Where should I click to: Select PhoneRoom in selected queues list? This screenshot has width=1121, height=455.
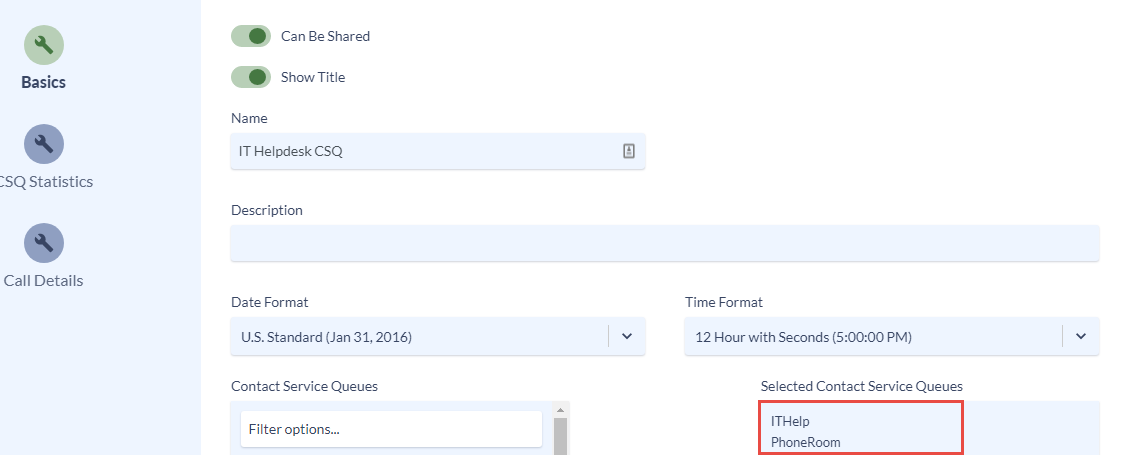[x=806, y=442]
